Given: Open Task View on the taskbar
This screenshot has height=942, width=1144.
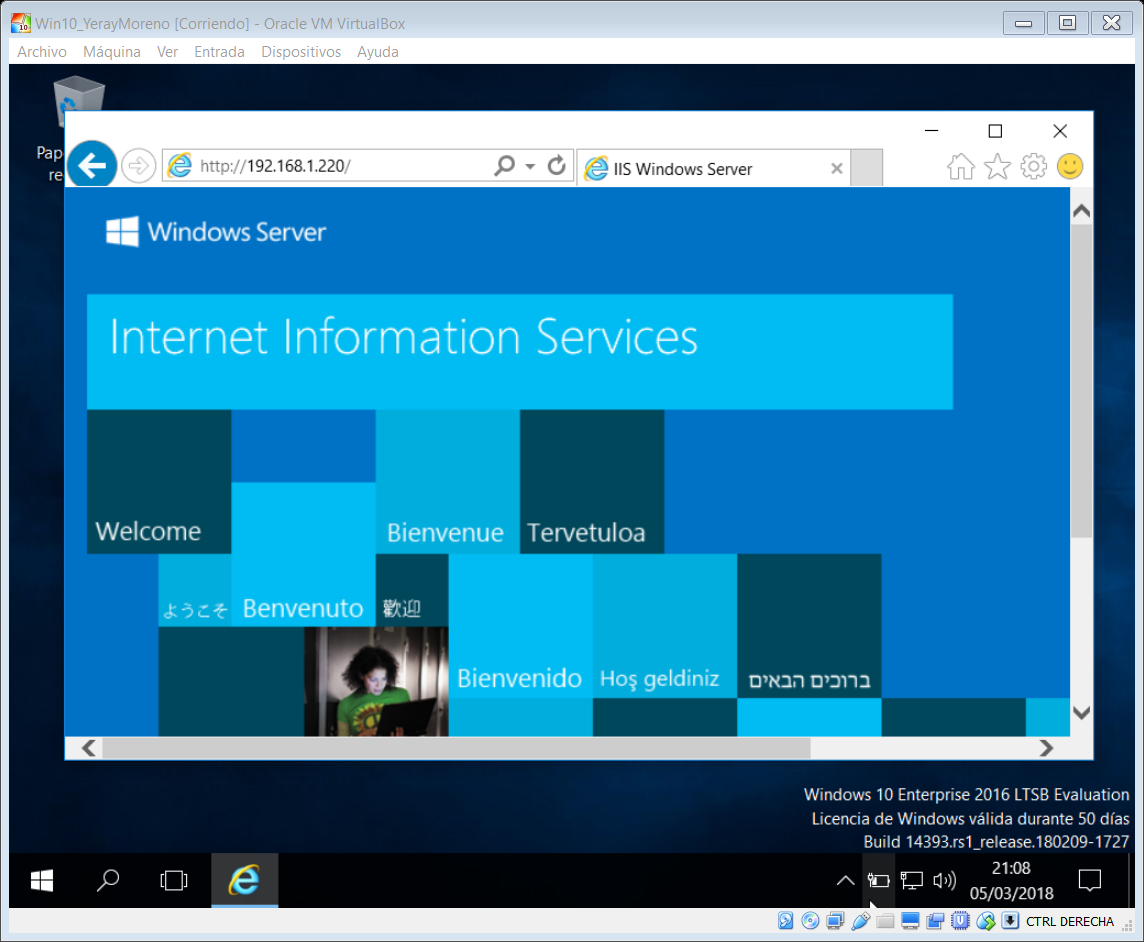Looking at the screenshot, I should point(174,881).
